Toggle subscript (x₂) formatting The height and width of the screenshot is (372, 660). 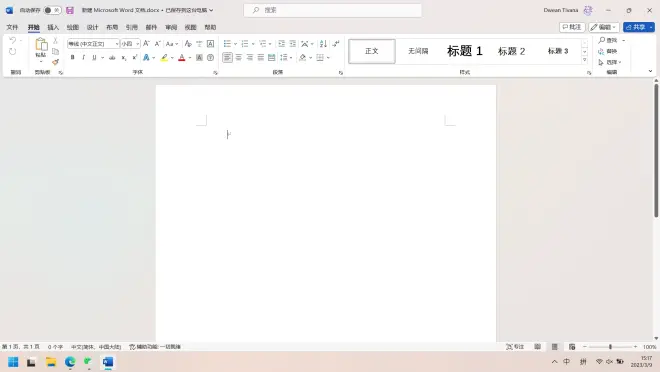(x=124, y=58)
